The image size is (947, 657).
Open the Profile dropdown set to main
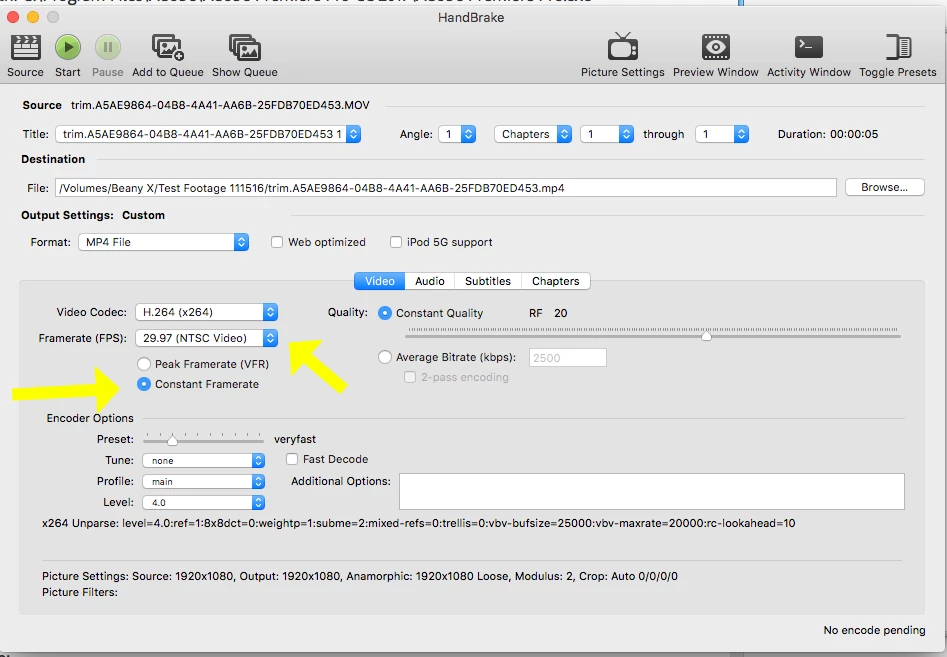point(204,482)
